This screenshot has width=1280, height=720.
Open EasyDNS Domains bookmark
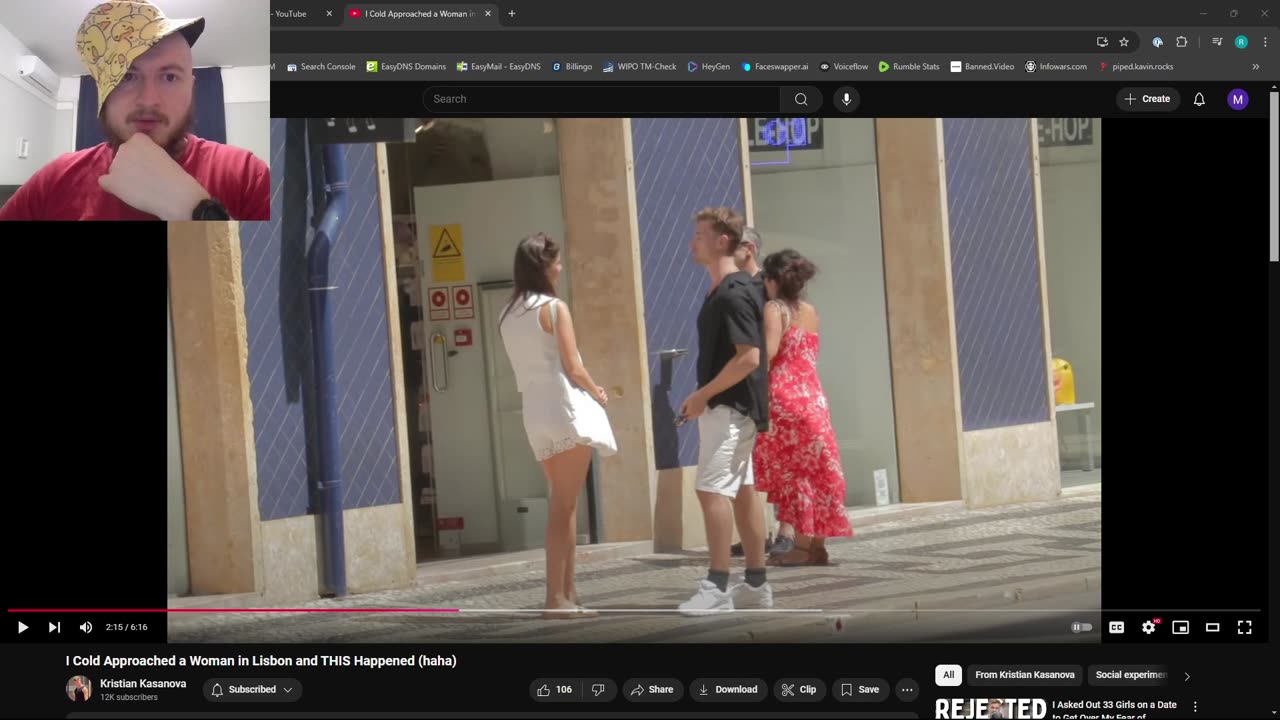(406, 67)
